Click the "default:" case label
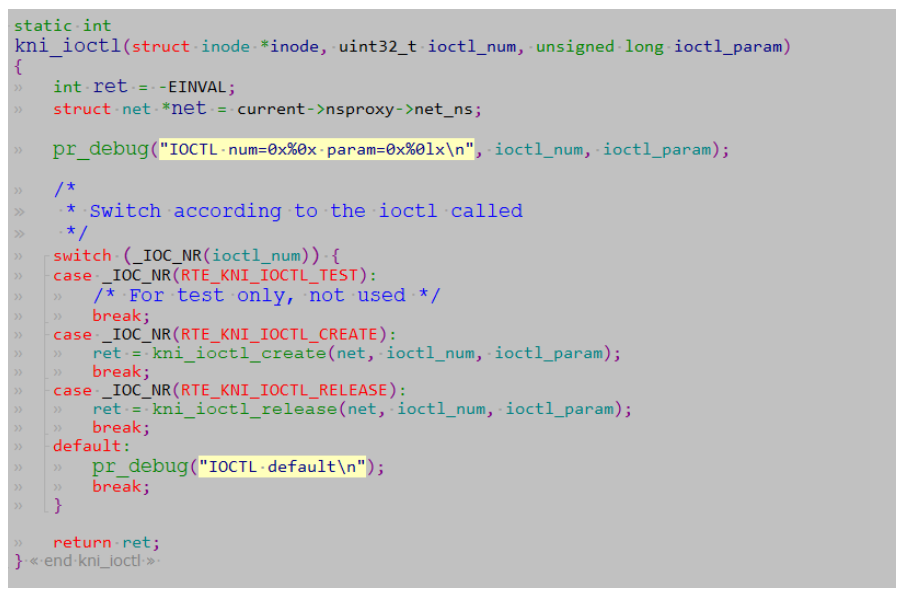The width and height of the screenshot is (900, 598). pos(92,446)
